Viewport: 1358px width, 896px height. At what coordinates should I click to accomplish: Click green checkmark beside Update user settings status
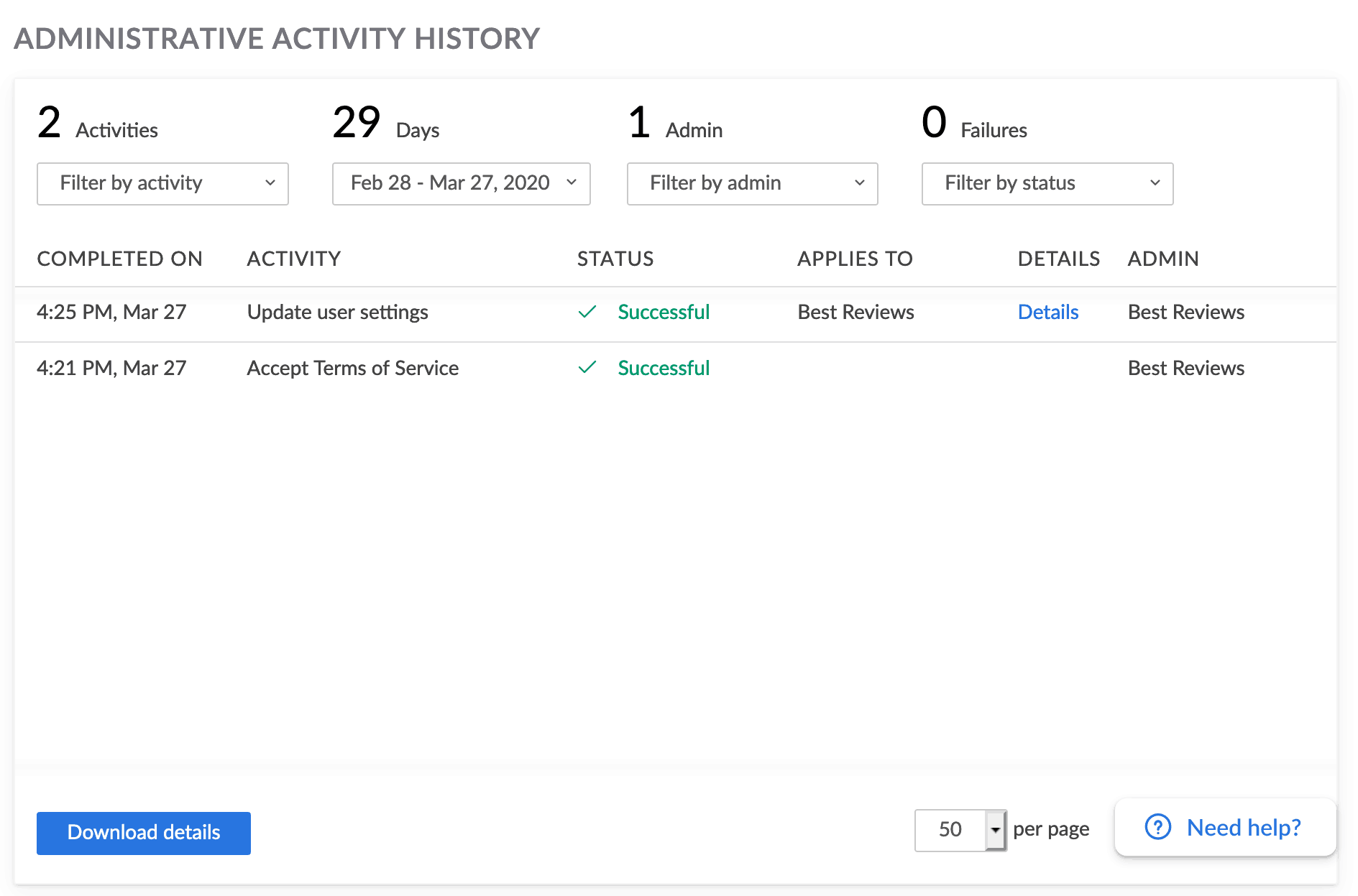coord(587,312)
